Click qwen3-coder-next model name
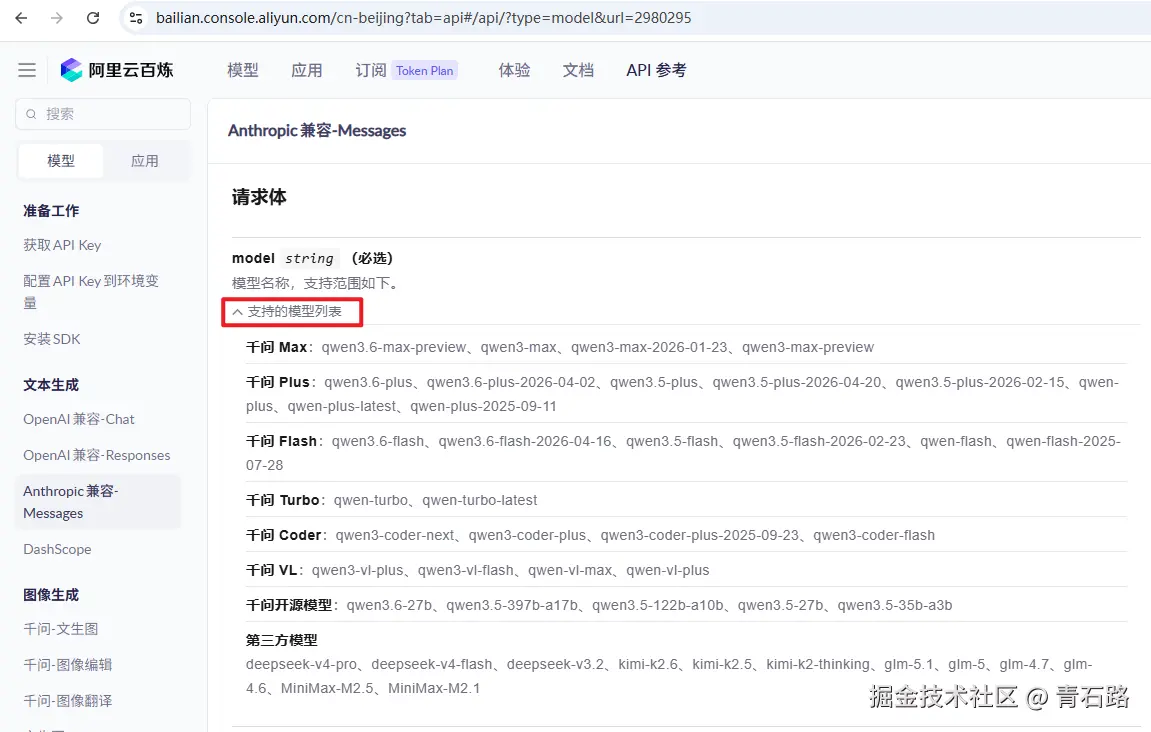 coord(395,535)
